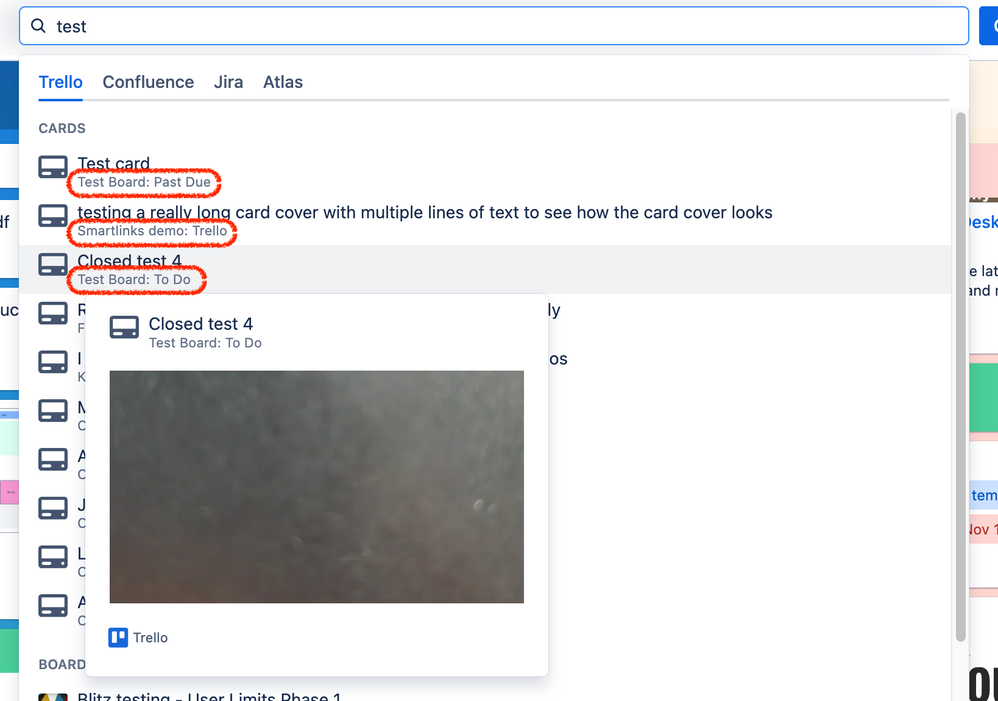Click card icon of row starting with R
Image resolution: width=998 pixels, height=701 pixels.
53,313
